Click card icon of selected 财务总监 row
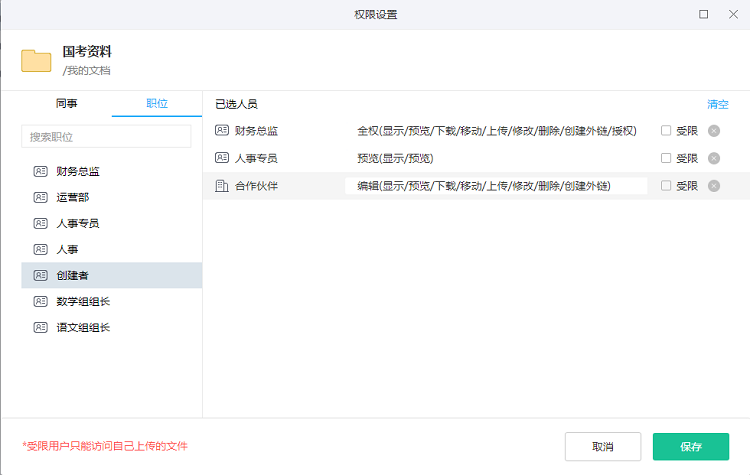750x475 pixels. coord(222,130)
